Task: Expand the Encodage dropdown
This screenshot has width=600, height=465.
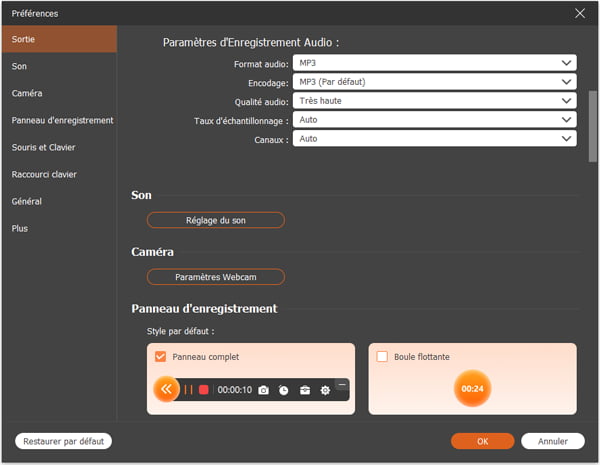Action: click(x=434, y=82)
